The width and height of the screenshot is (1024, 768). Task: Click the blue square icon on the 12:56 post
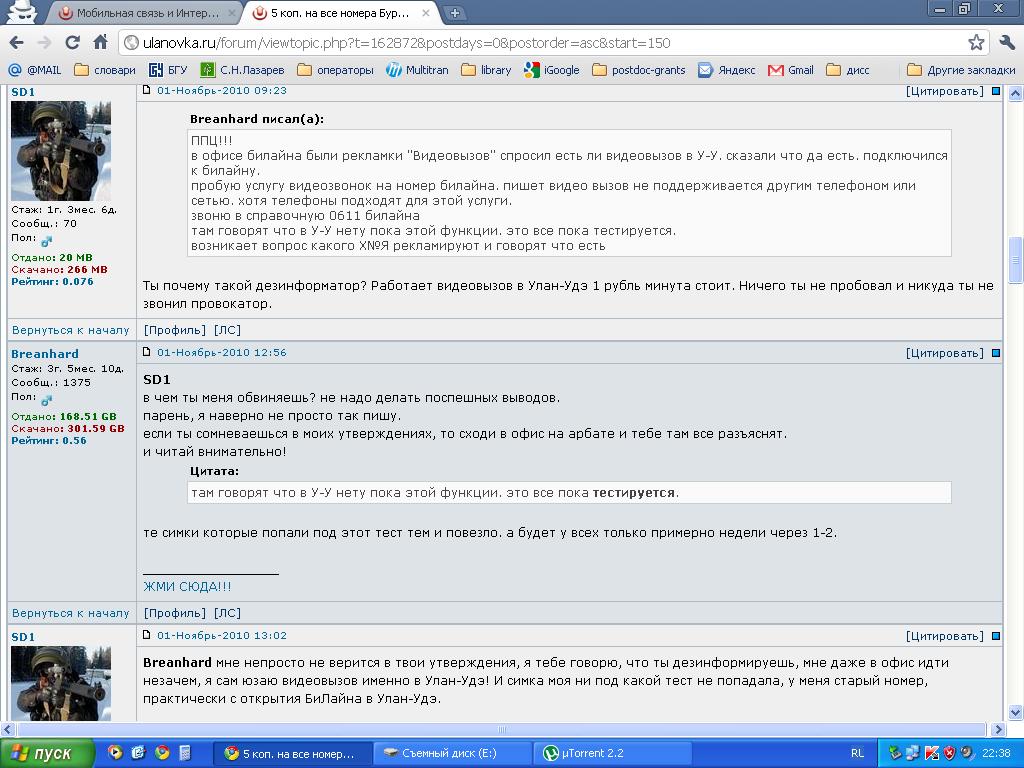[996, 353]
